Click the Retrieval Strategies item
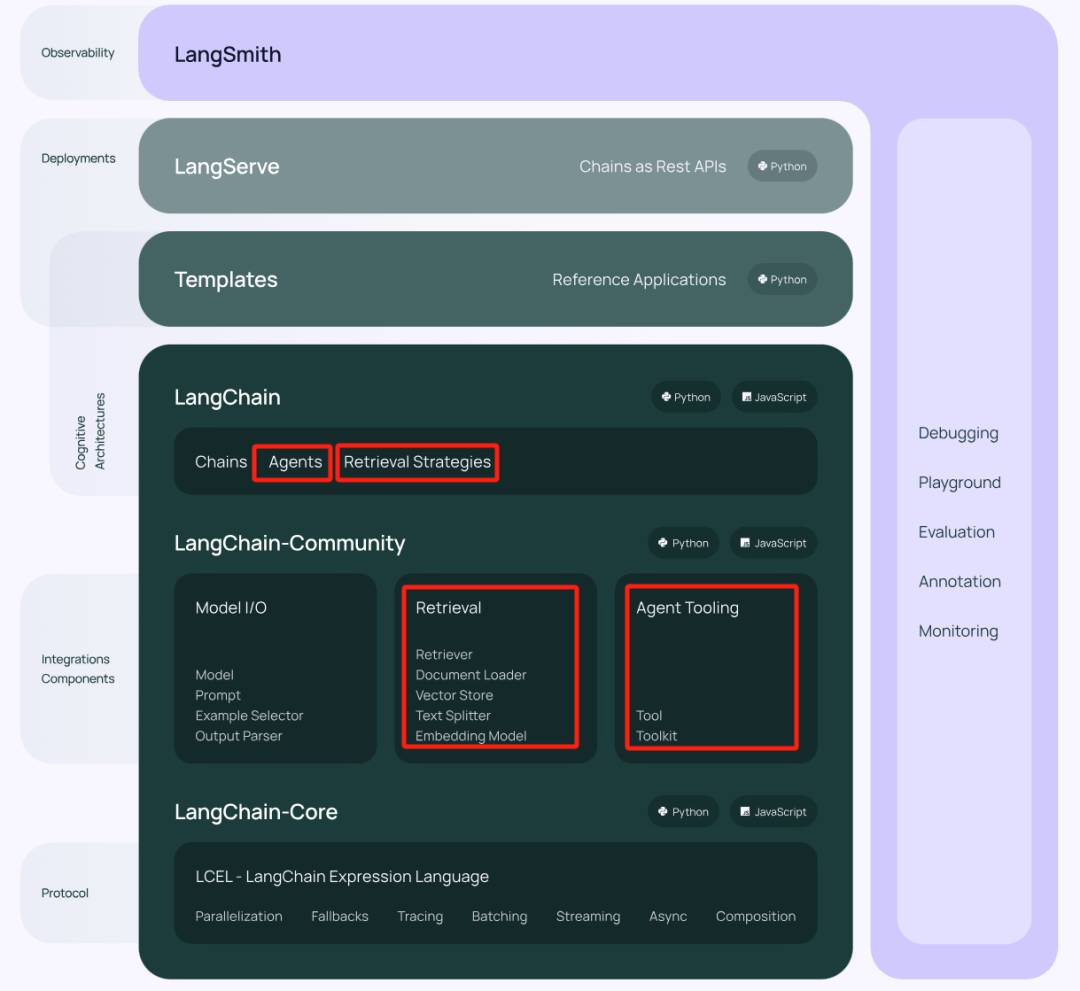1080x991 pixels. pos(417,461)
